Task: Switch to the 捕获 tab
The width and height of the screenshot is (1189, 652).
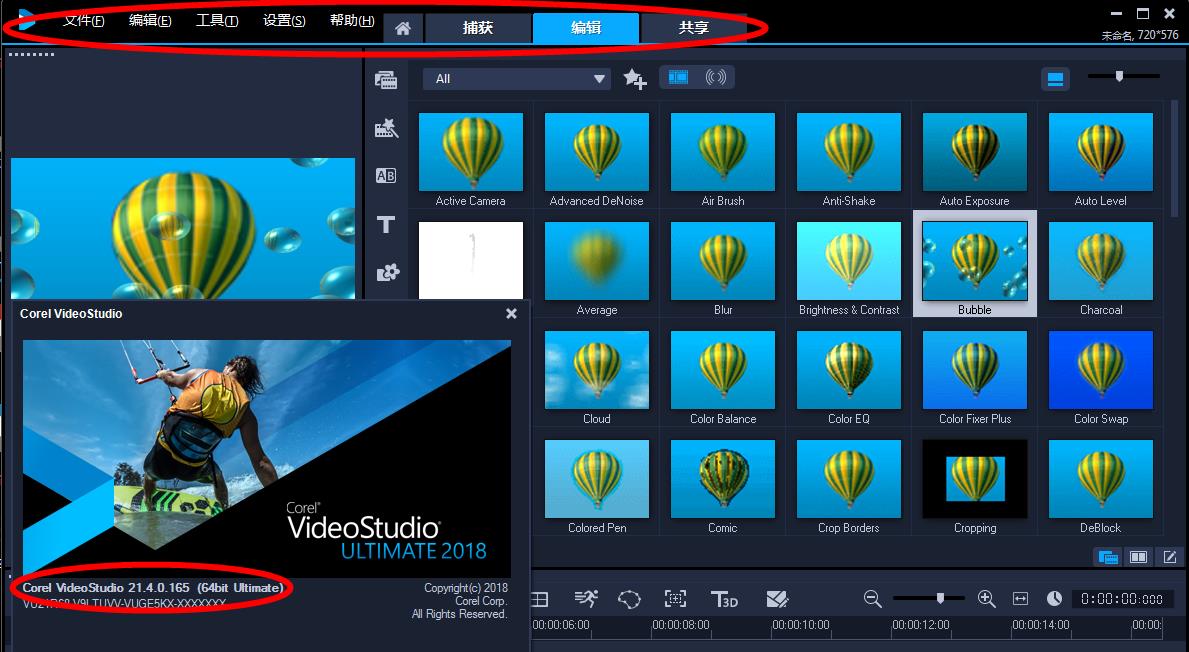Action: pyautogui.click(x=478, y=28)
